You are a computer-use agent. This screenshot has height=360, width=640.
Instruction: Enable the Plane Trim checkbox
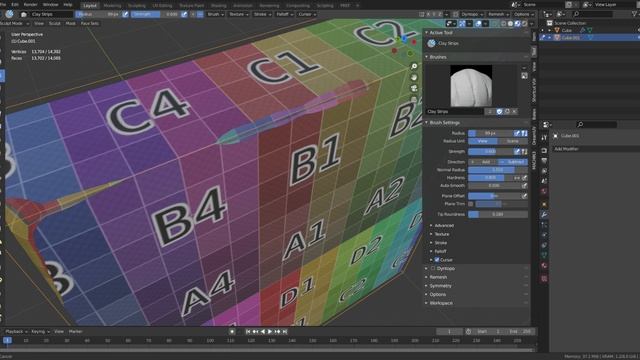click(471, 204)
